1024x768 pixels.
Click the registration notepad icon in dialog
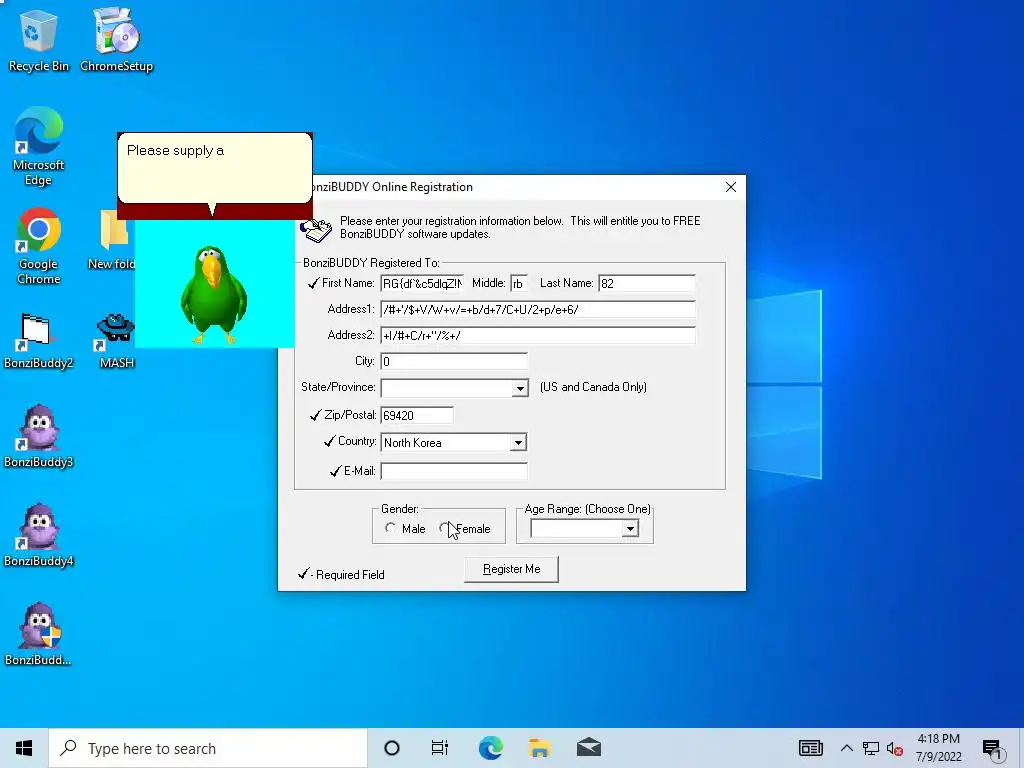click(x=316, y=229)
